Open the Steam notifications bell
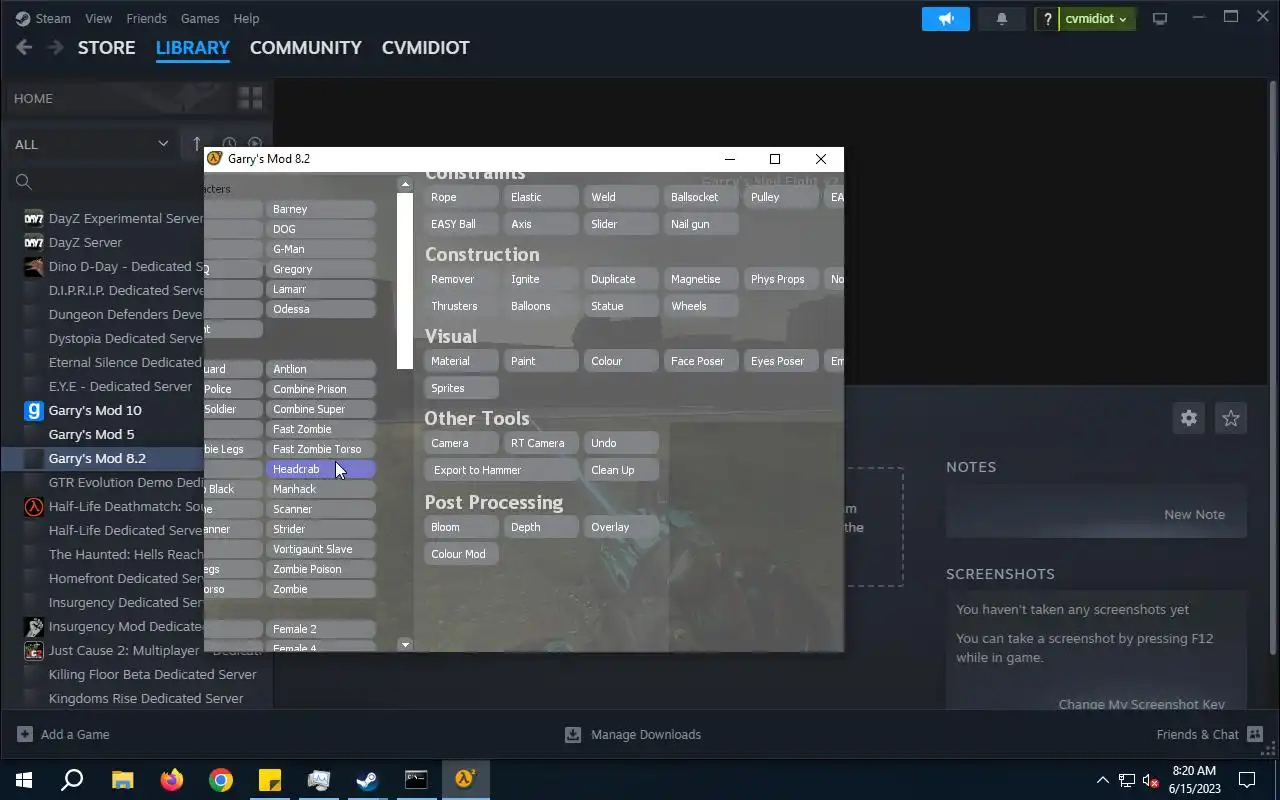 [x=1001, y=19]
